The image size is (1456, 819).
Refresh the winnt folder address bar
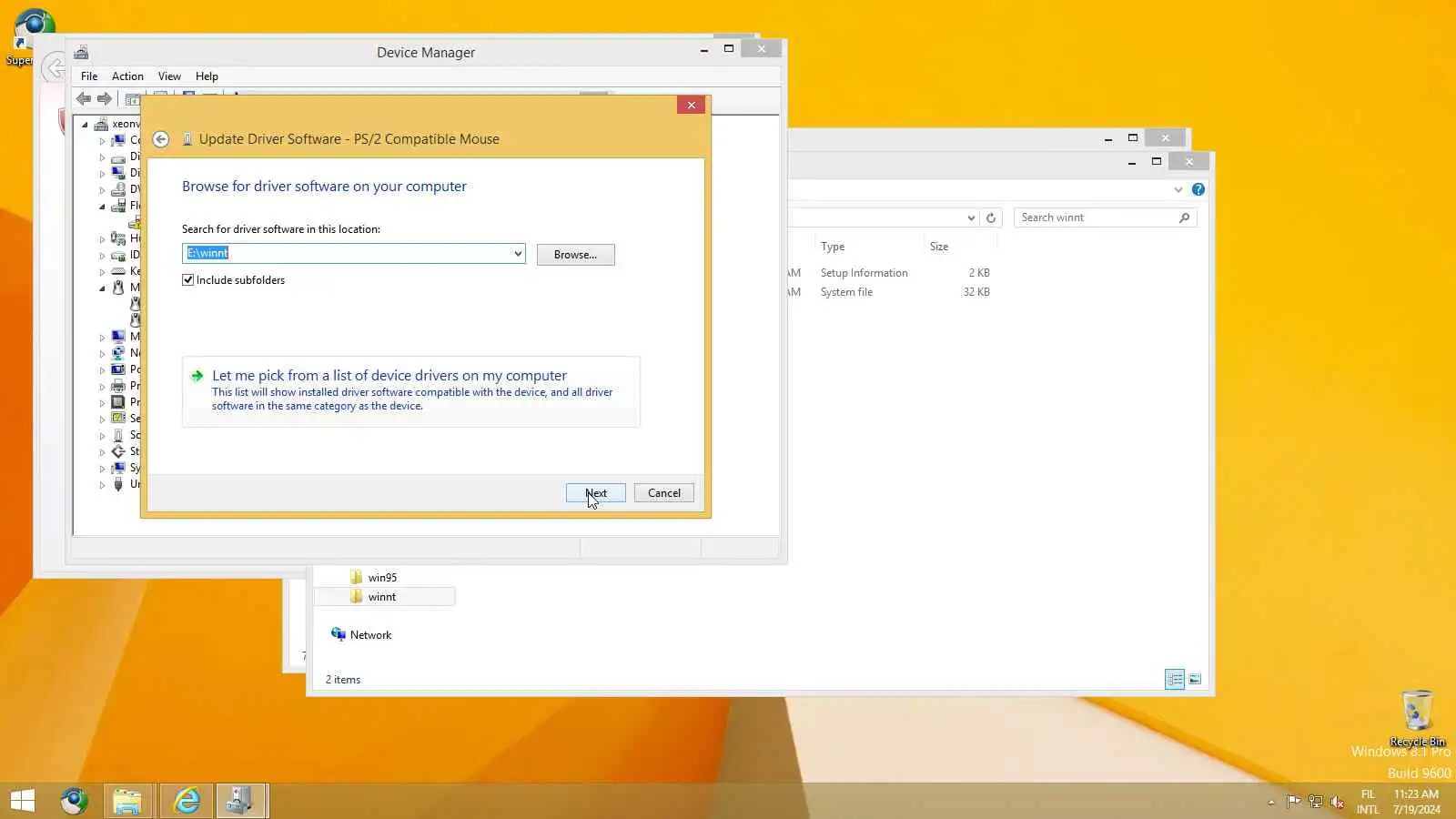pyautogui.click(x=991, y=217)
